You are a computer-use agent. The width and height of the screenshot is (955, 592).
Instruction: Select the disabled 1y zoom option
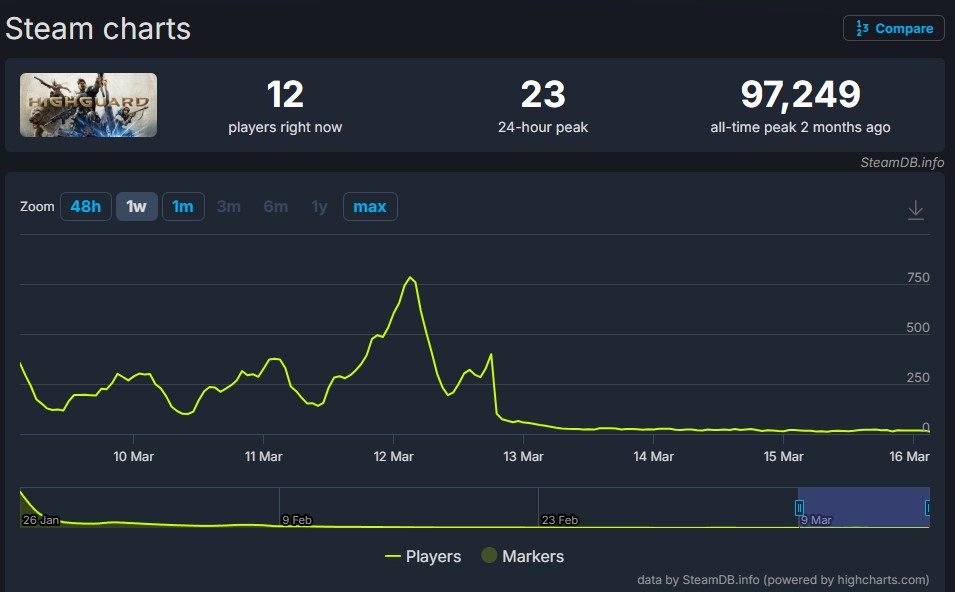[x=320, y=206]
